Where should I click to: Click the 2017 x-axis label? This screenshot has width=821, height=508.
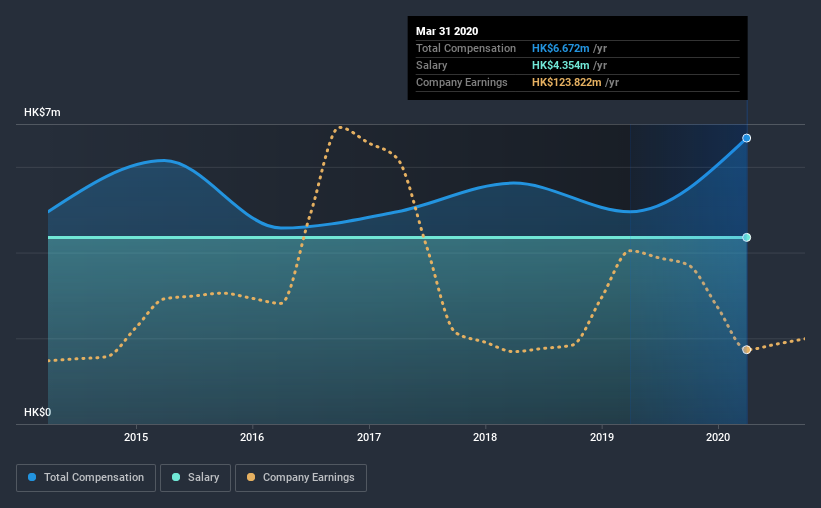pyautogui.click(x=369, y=437)
